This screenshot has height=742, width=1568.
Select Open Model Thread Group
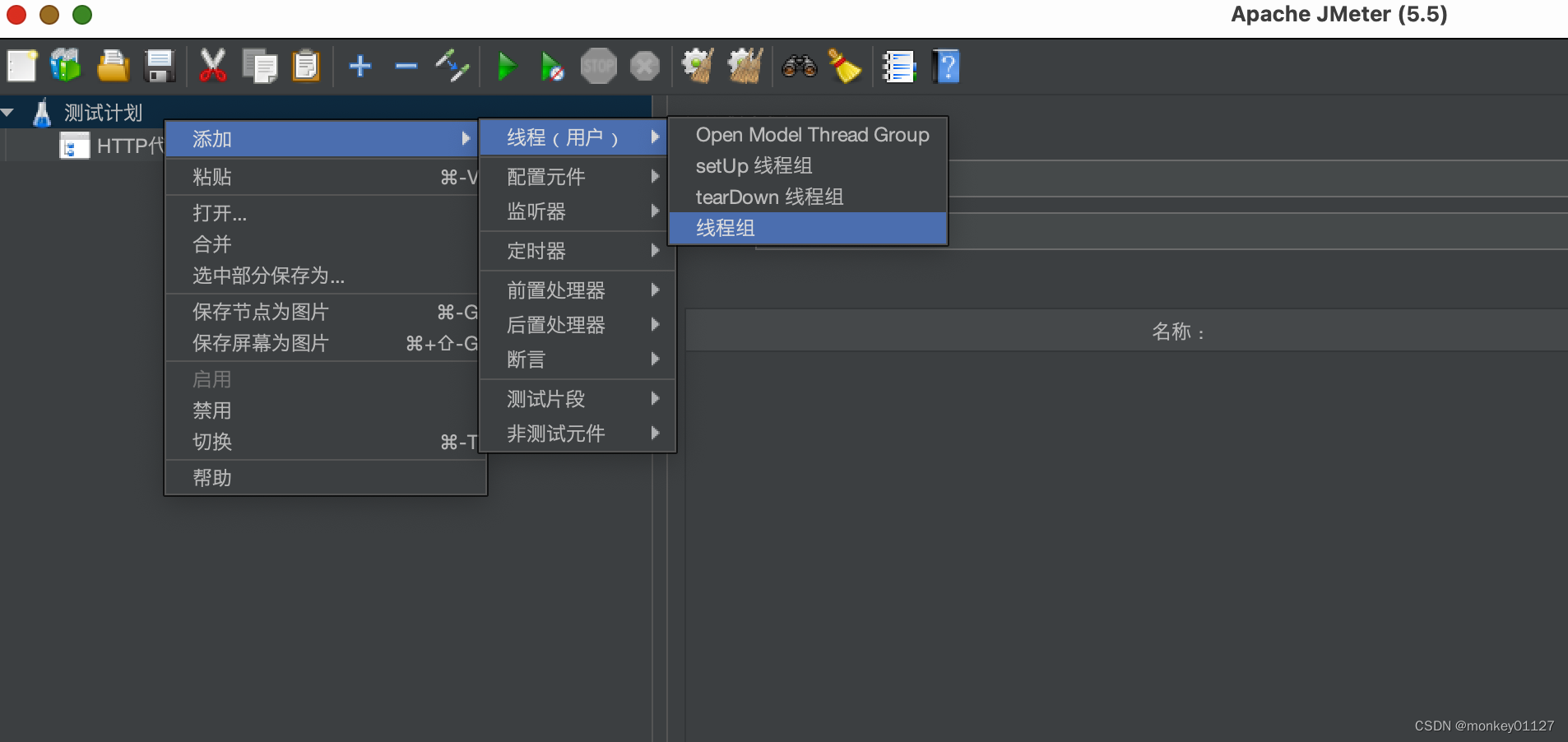pos(808,135)
